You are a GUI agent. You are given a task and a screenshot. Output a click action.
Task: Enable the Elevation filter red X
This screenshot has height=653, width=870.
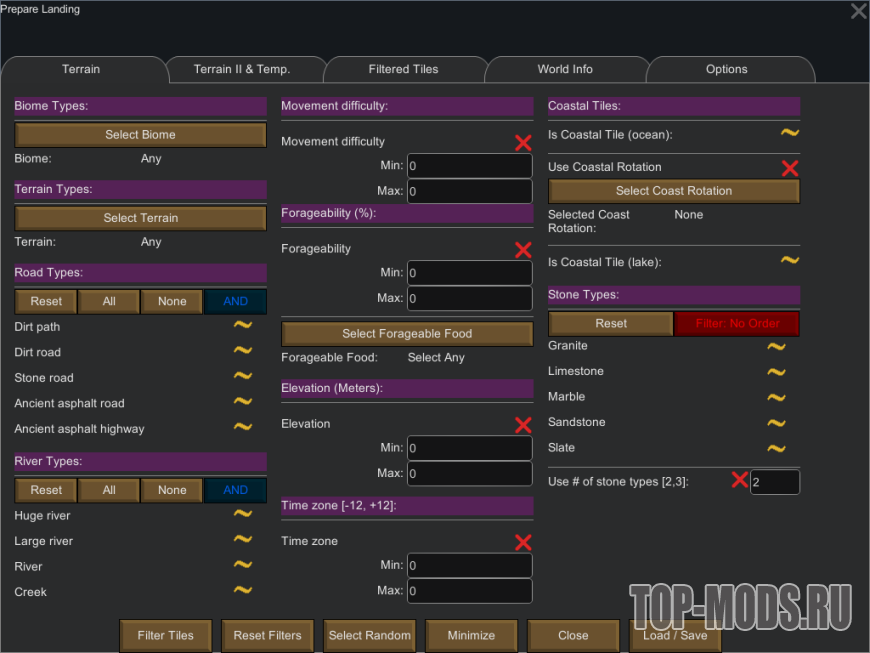523,425
